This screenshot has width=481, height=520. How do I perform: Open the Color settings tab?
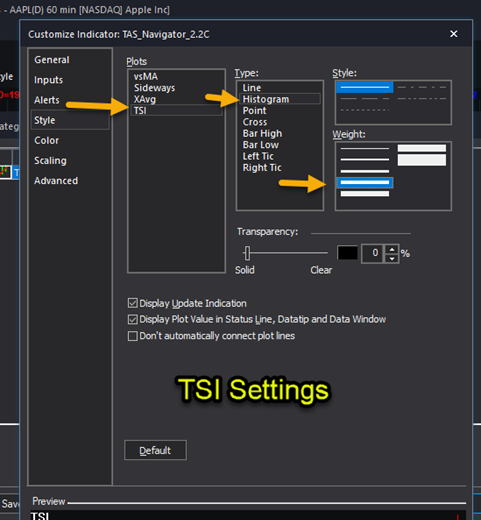pos(46,140)
